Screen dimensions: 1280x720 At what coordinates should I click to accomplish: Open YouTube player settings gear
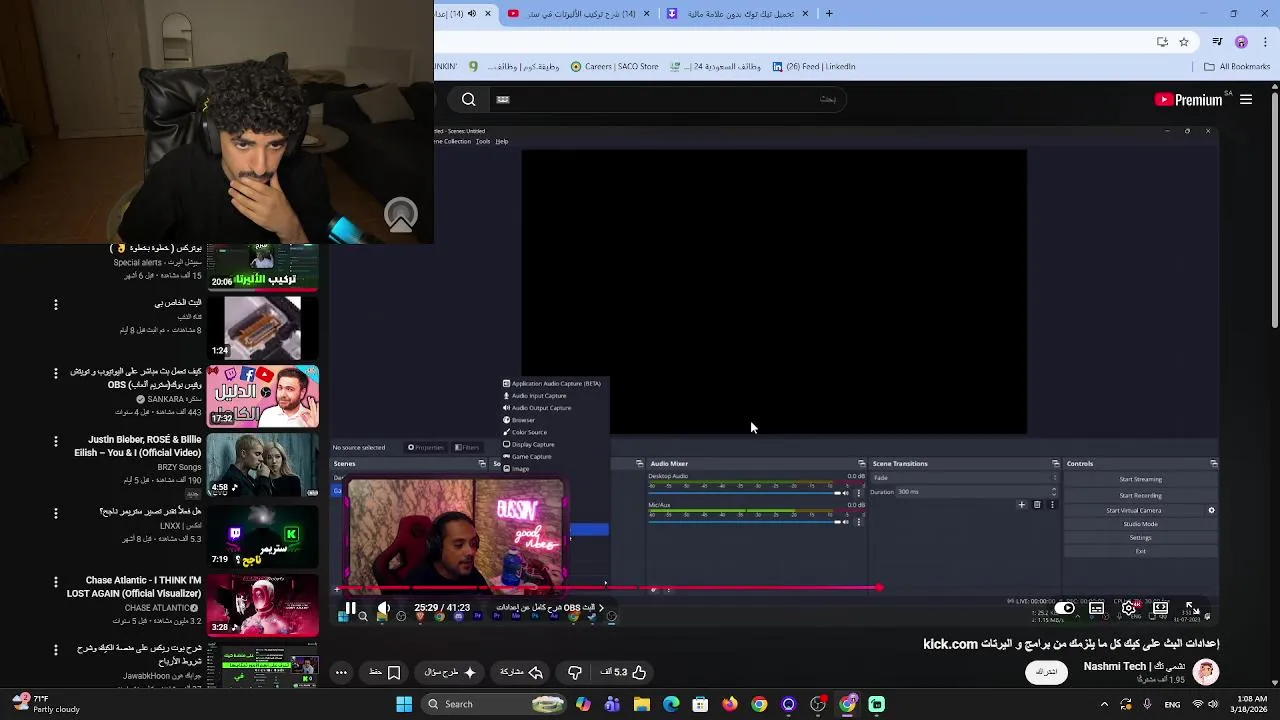coord(1129,608)
